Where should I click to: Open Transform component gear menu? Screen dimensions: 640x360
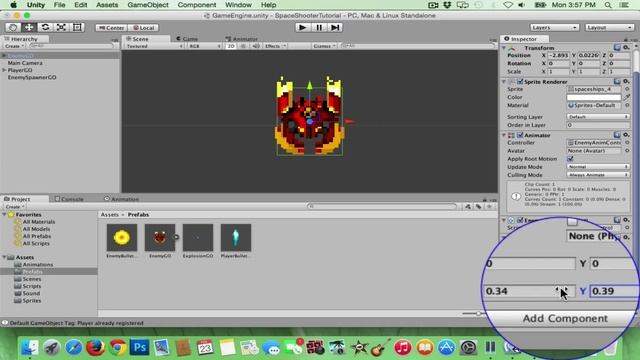pos(626,48)
